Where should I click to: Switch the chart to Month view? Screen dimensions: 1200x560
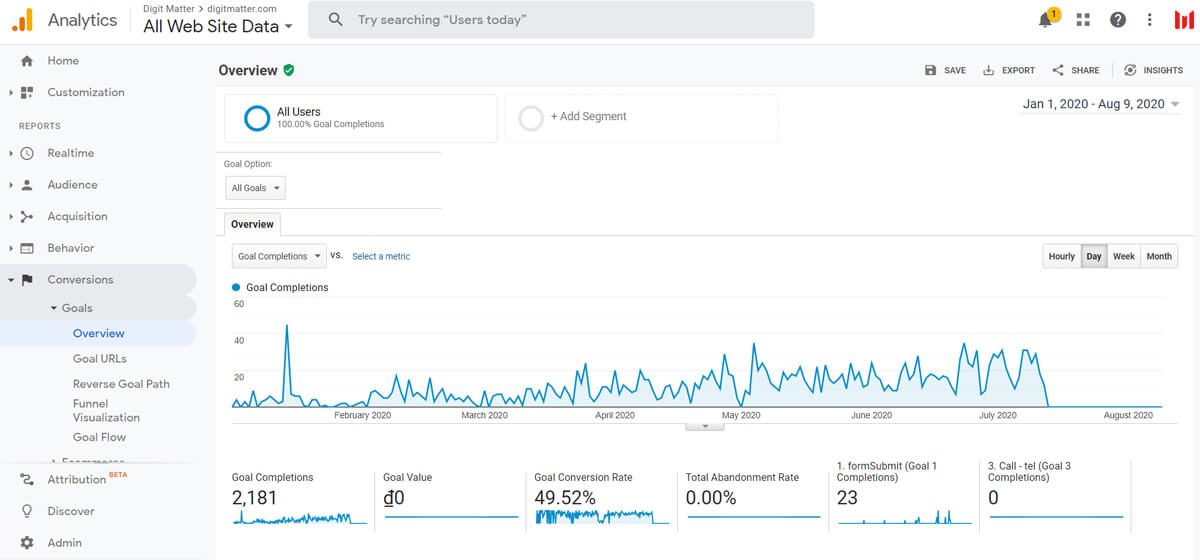(x=1159, y=256)
